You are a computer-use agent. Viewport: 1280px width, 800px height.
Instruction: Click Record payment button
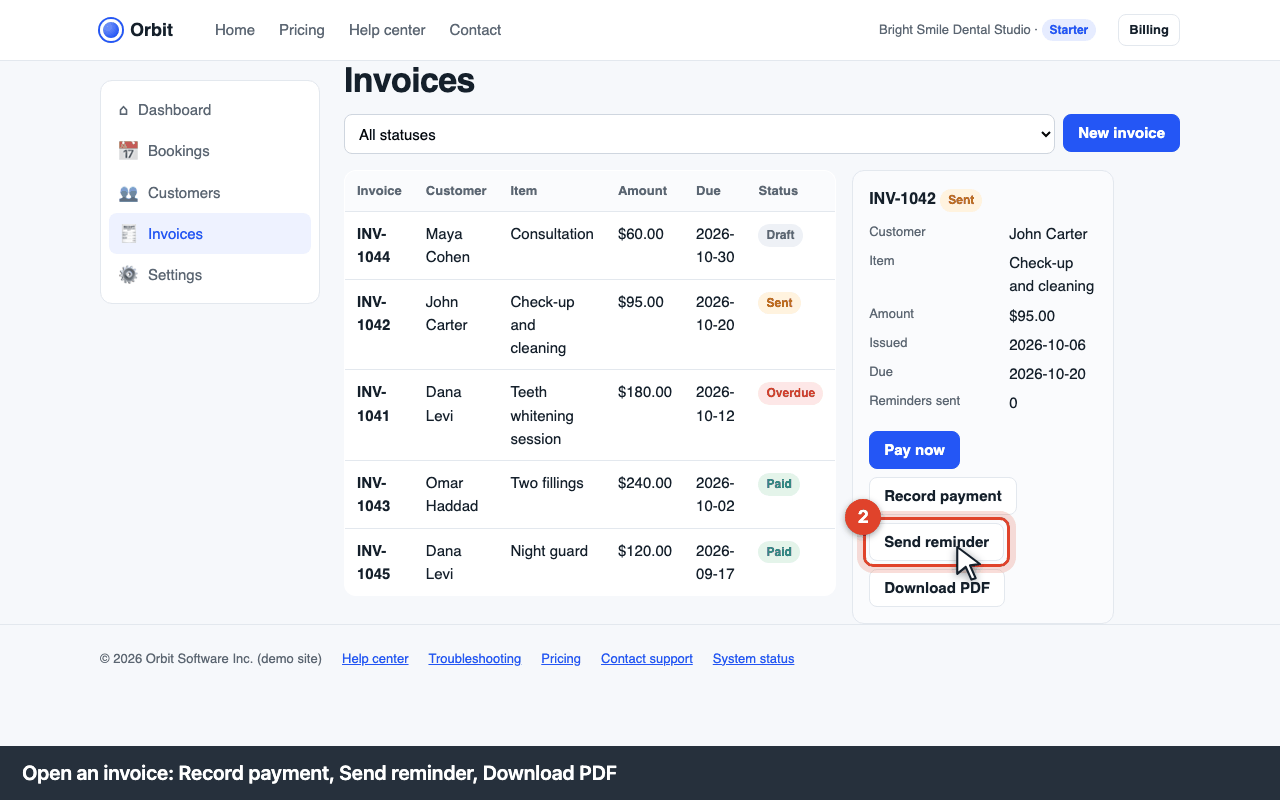943,496
